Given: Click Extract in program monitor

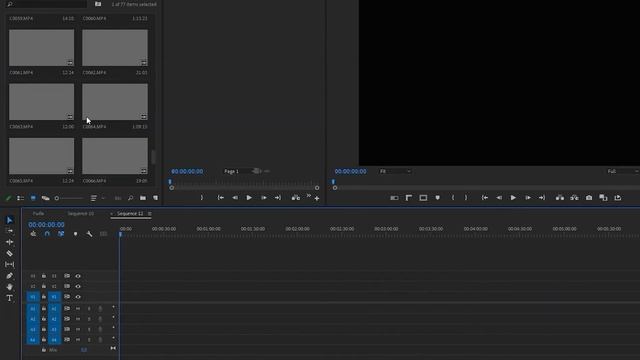Looking at the screenshot, I should [x=574, y=198].
